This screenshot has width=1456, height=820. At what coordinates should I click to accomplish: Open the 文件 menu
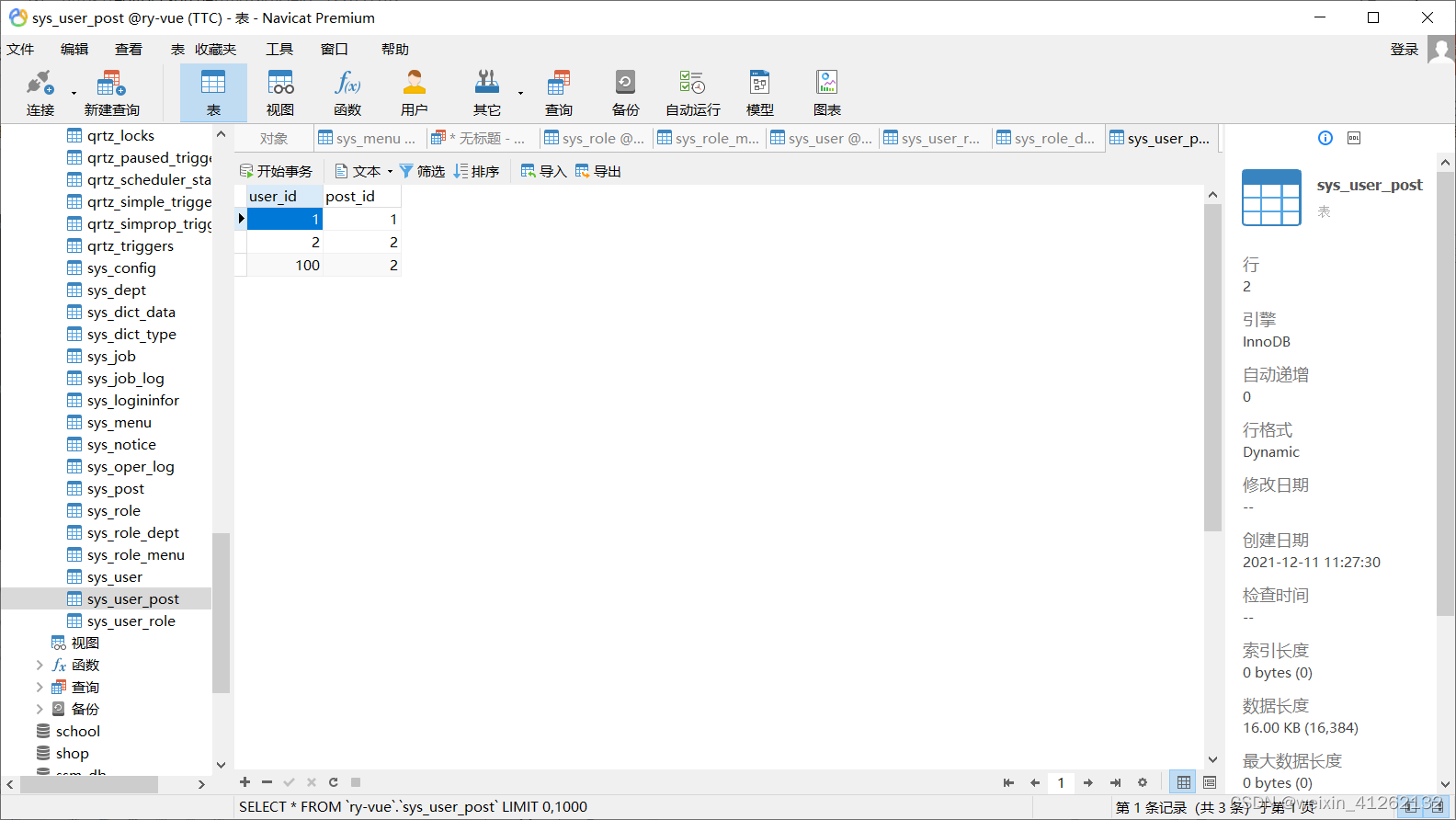[x=20, y=50]
